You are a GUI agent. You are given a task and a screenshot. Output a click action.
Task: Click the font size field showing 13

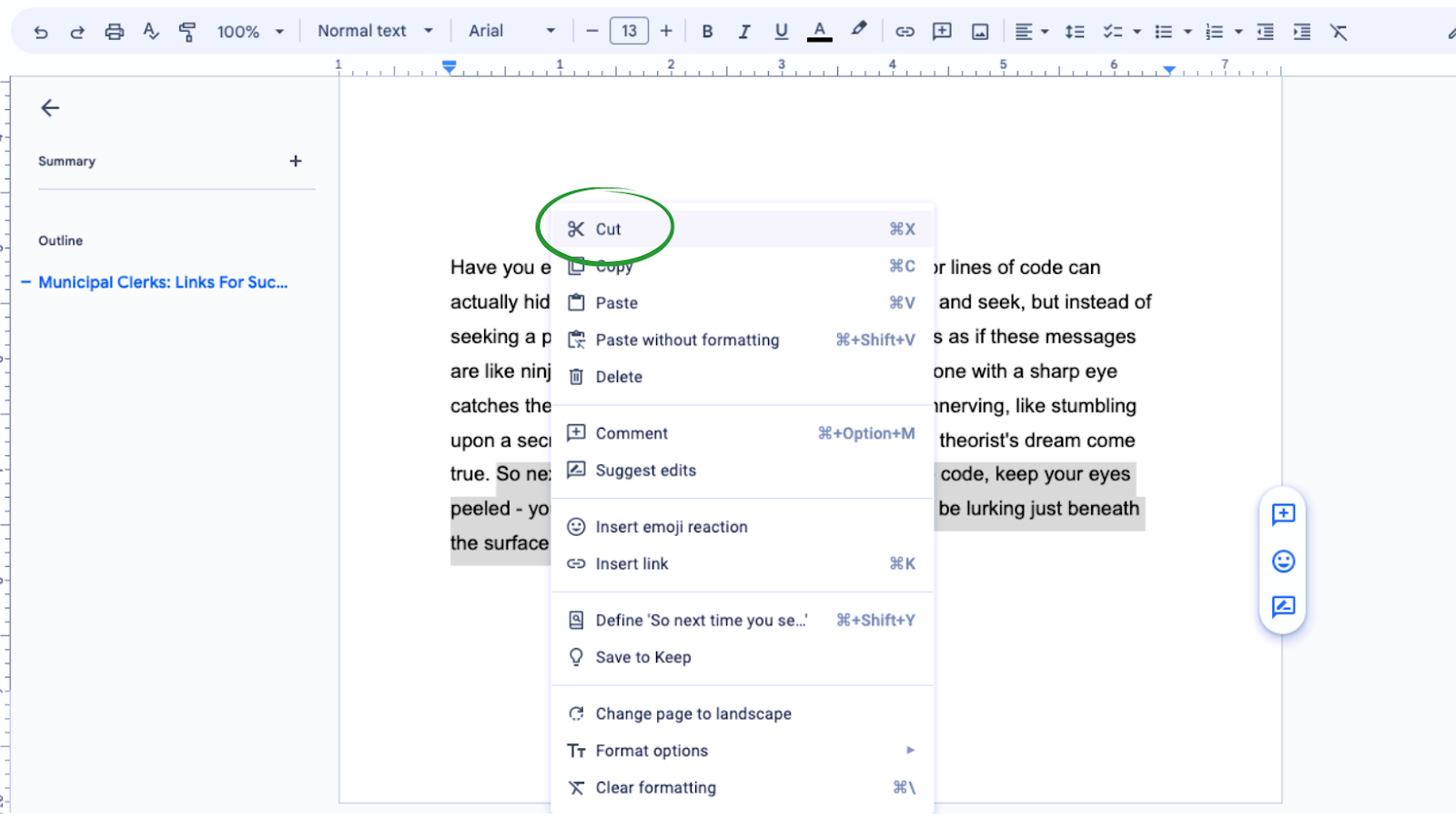pos(629,31)
